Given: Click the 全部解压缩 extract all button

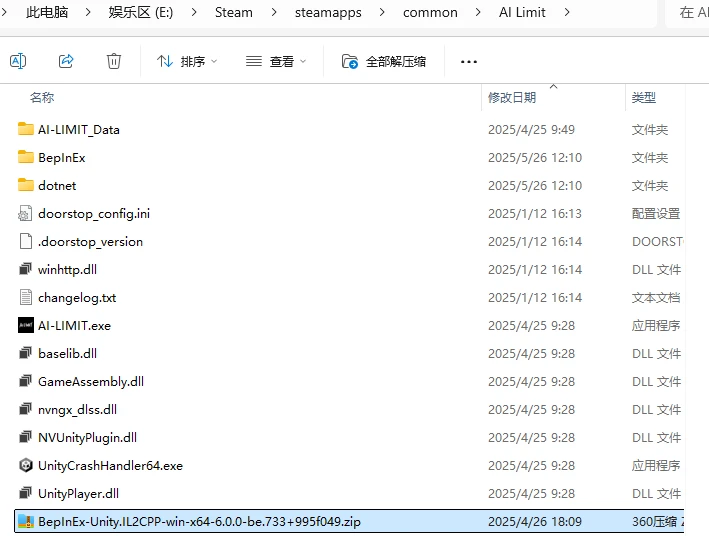Looking at the screenshot, I should 383,61.
